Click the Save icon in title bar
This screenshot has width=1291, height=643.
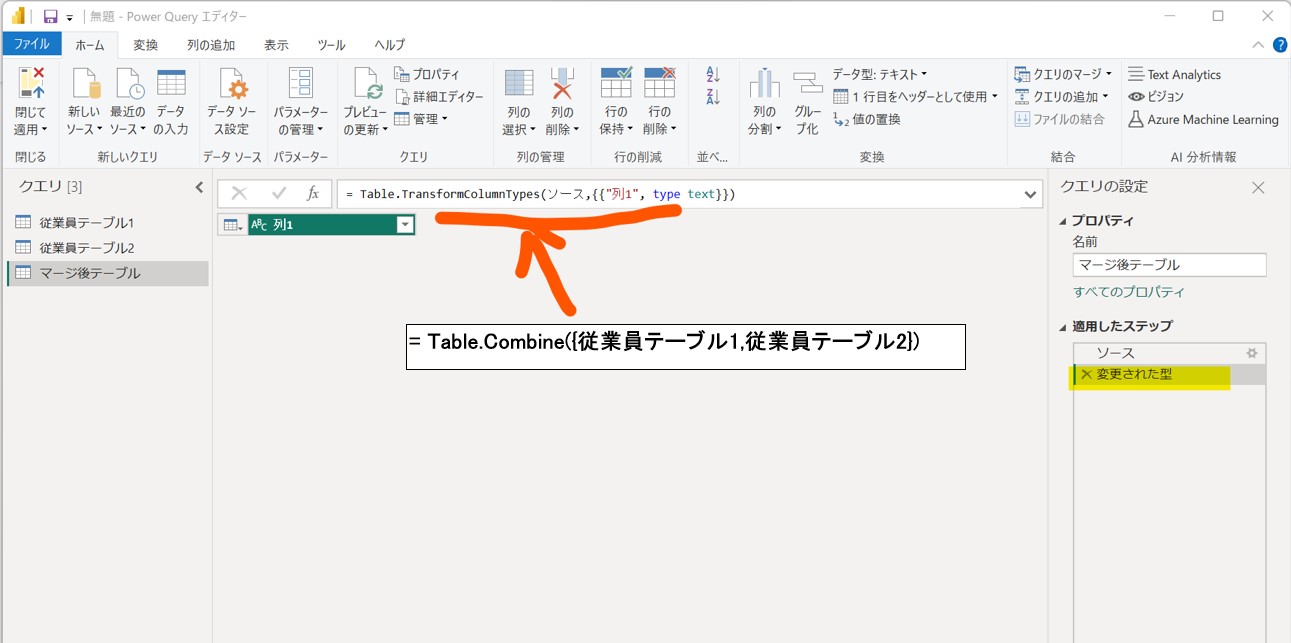point(50,16)
